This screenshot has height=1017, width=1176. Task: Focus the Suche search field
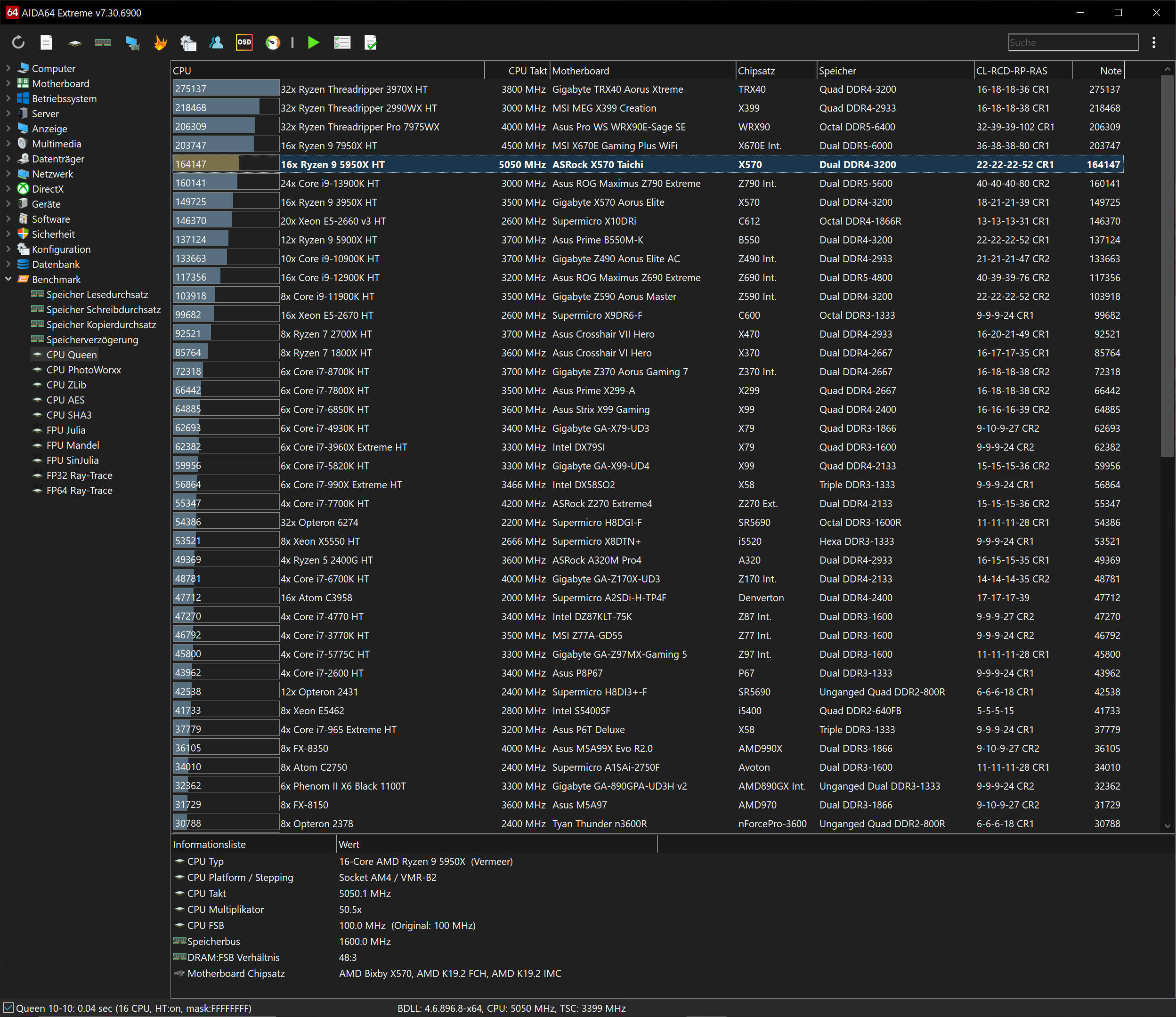coord(1073,42)
